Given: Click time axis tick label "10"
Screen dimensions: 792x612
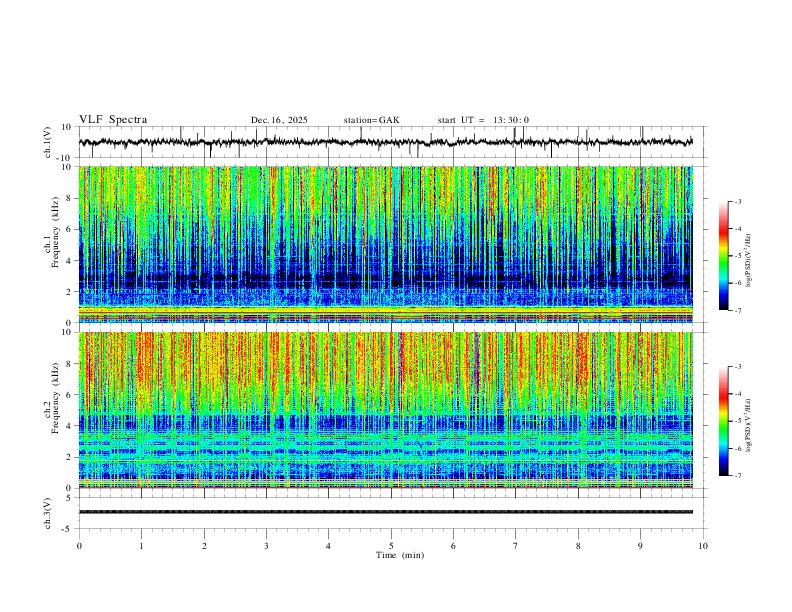Looking at the screenshot, I should pos(703,546).
